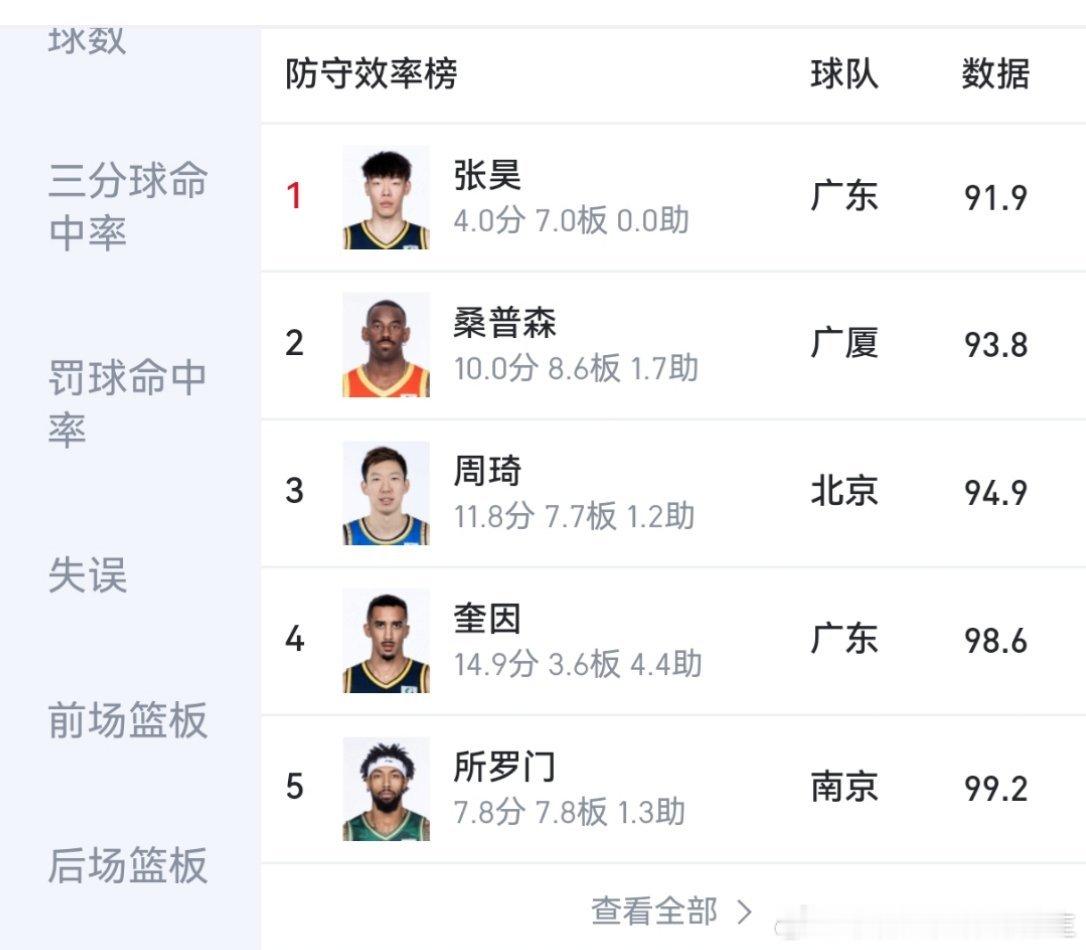
Task: Open Solomon's player portrait
Action: 388,787
